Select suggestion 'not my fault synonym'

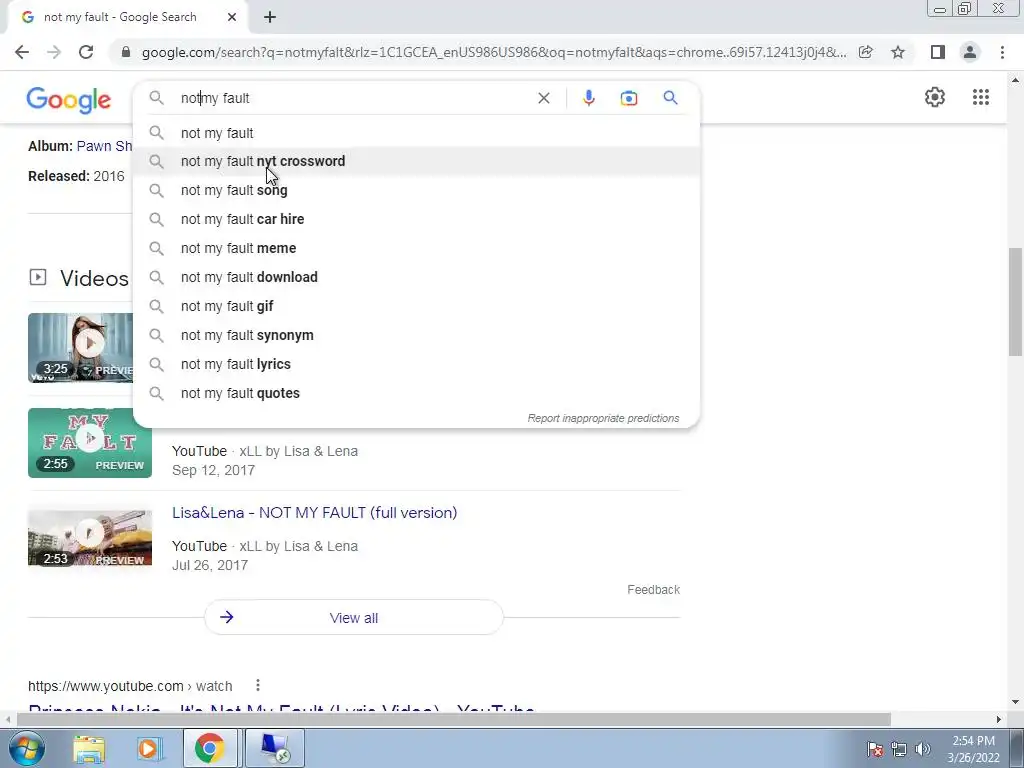coord(416,335)
